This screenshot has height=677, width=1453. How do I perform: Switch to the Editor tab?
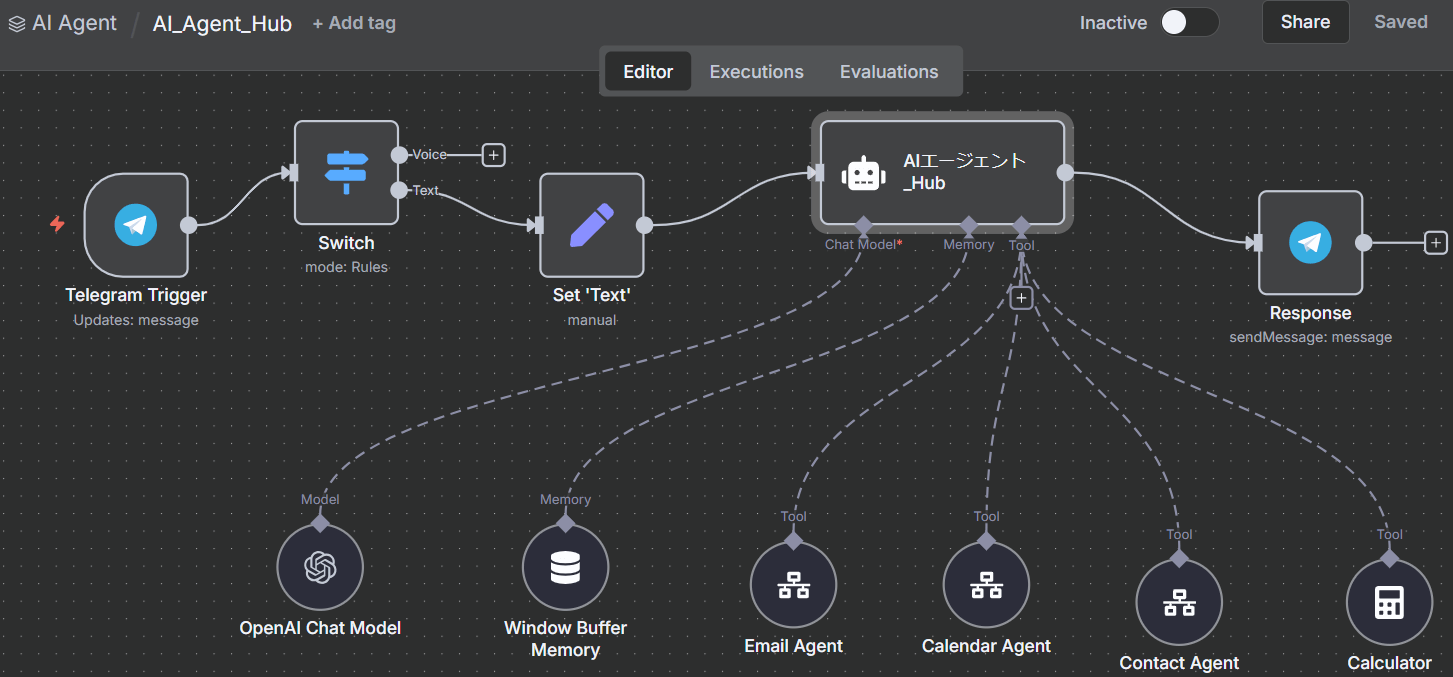click(x=648, y=72)
